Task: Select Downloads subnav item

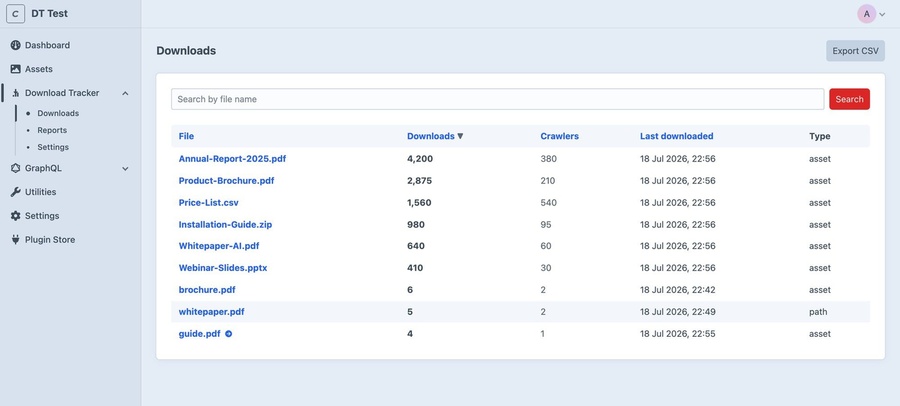Action: (58, 113)
